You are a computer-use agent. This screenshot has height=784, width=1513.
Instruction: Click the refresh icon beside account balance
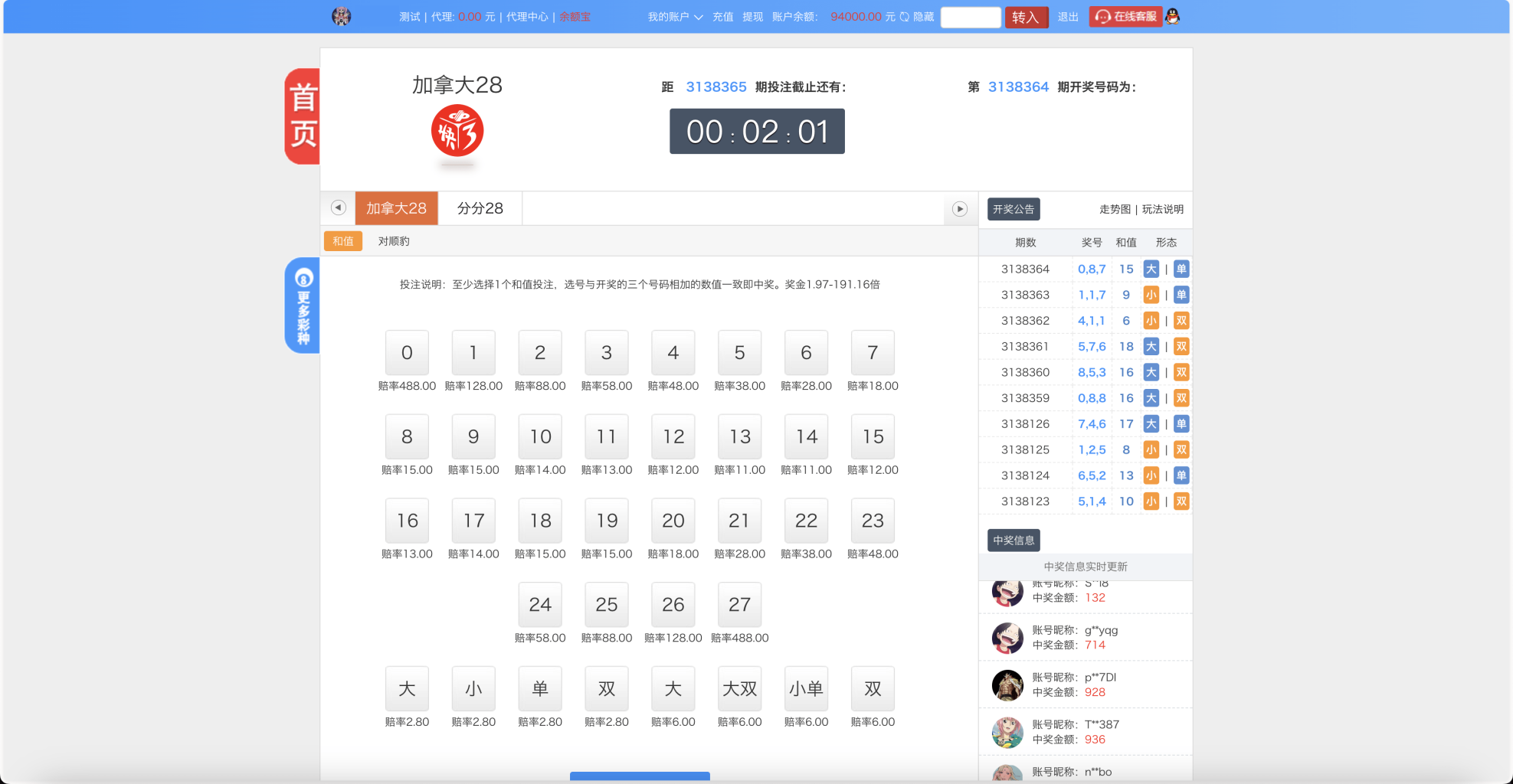(x=904, y=17)
